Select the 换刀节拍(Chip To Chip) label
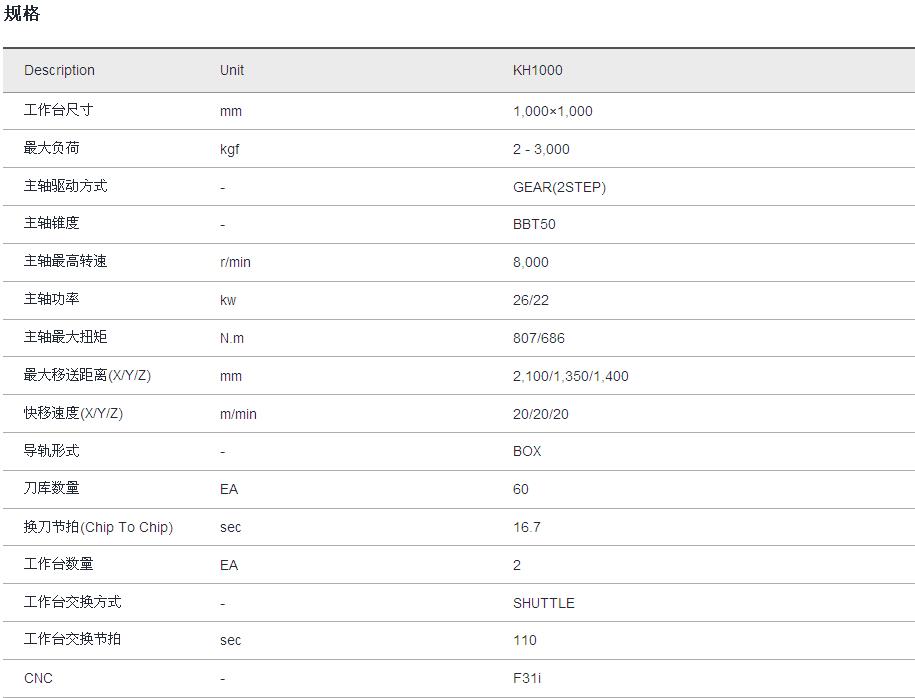This screenshot has height=698, width=915. click(x=98, y=527)
